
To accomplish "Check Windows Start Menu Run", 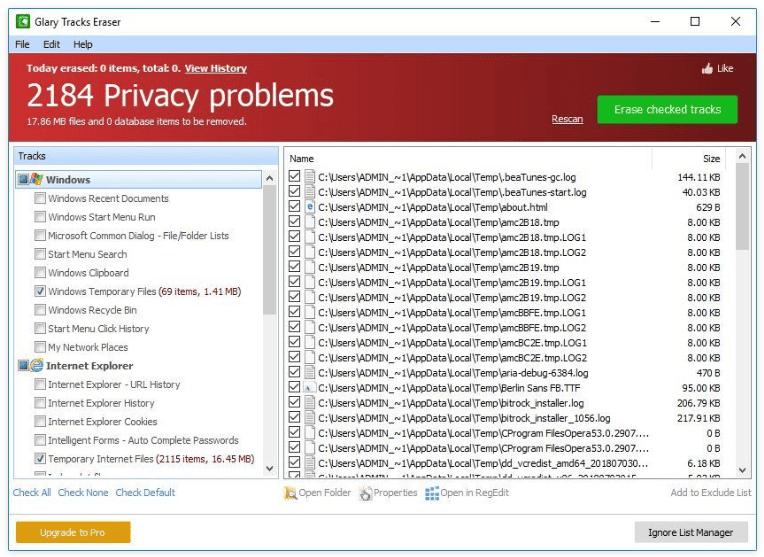I will tap(40, 216).
